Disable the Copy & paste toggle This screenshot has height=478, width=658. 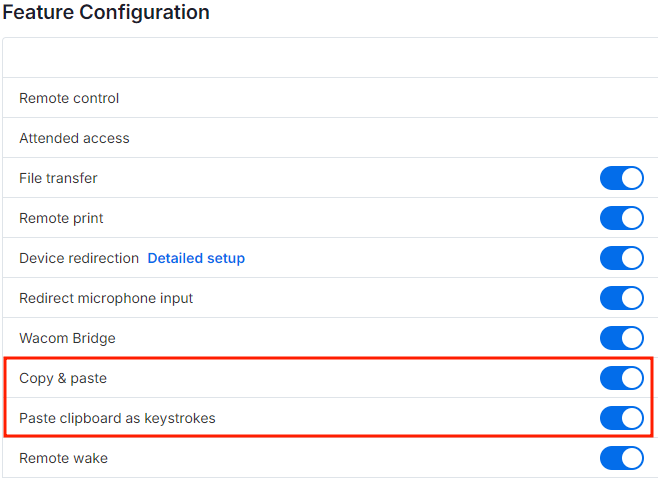tap(621, 378)
